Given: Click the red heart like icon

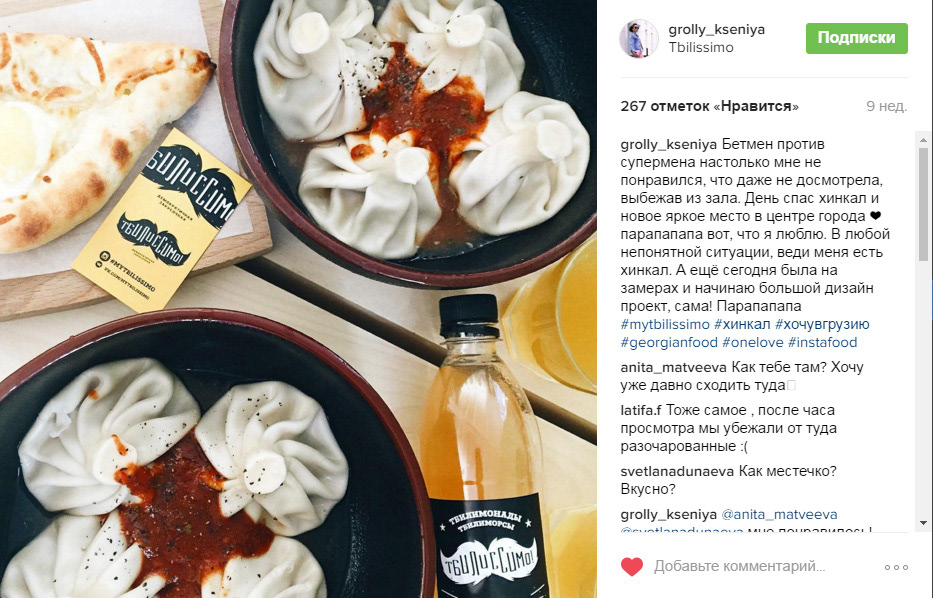Looking at the screenshot, I should [632, 566].
